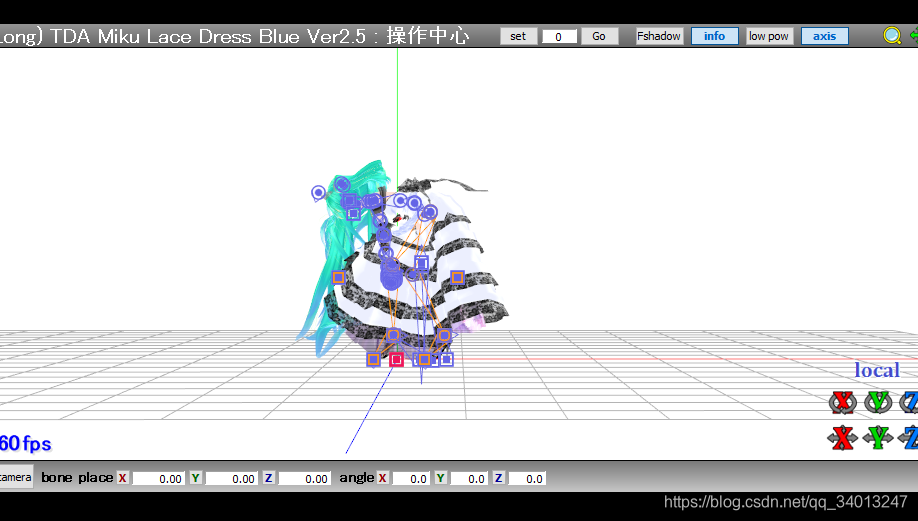Screen dimensions: 918x521
Task: Rotate around Y axis icon
Action: coord(878,402)
